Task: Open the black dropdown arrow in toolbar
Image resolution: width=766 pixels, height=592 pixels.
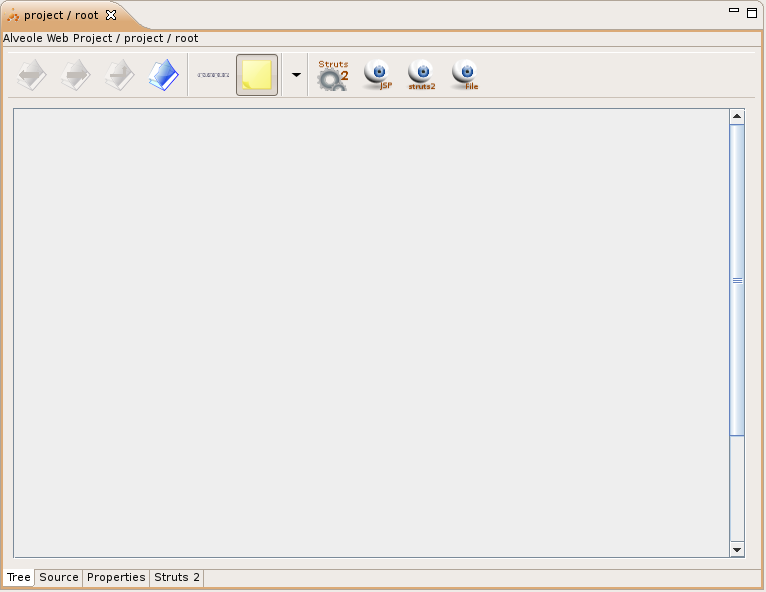Action: pos(296,75)
